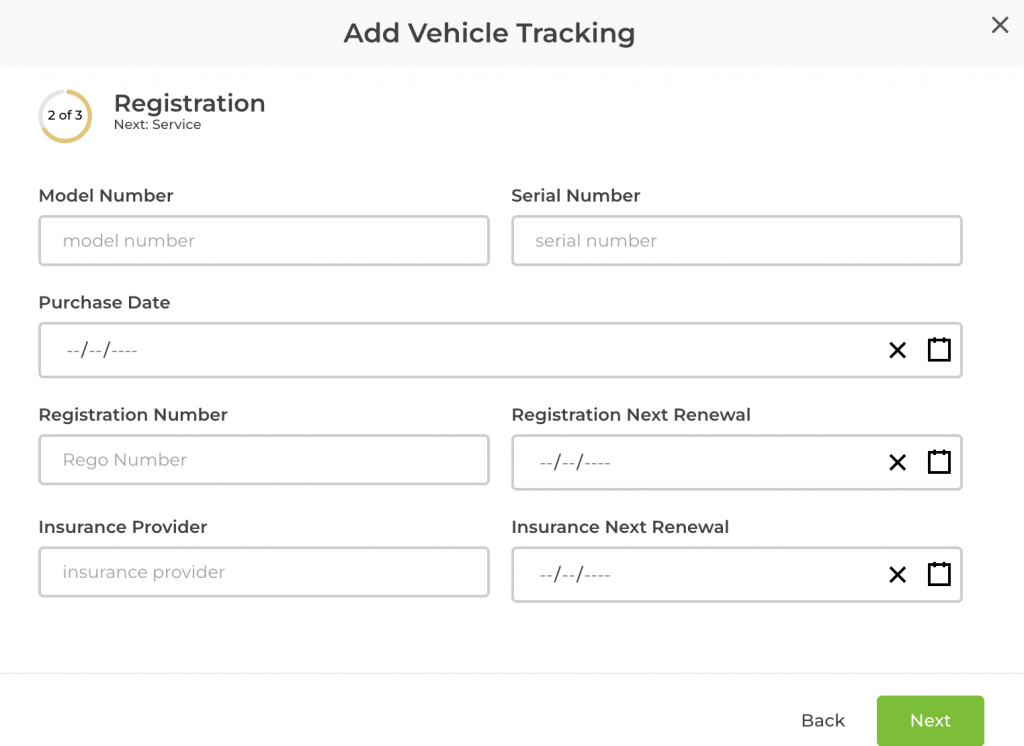Open the Purchase Date calendar picker

click(x=938, y=350)
